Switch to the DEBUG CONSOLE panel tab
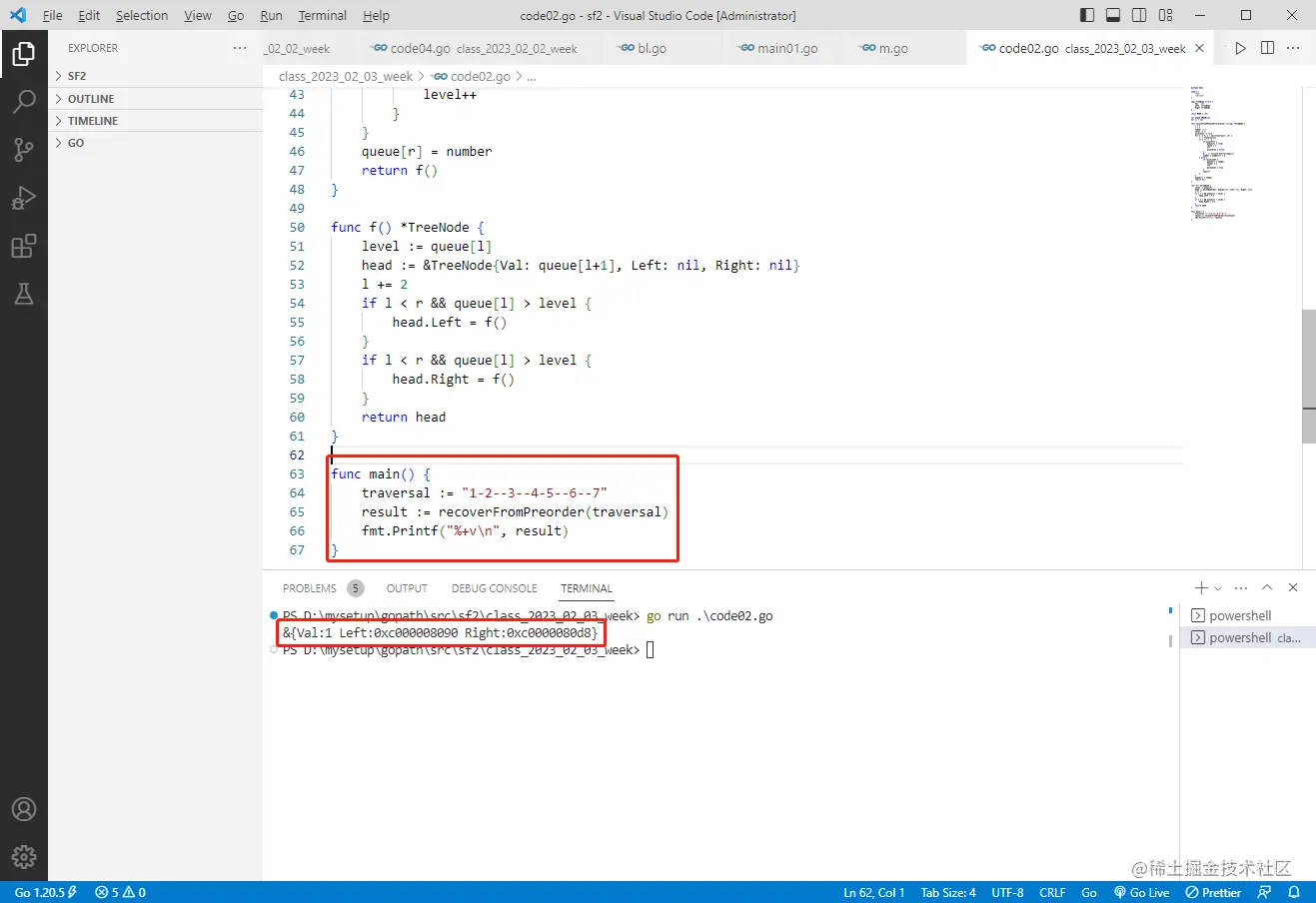Image resolution: width=1316 pixels, height=903 pixels. click(494, 588)
